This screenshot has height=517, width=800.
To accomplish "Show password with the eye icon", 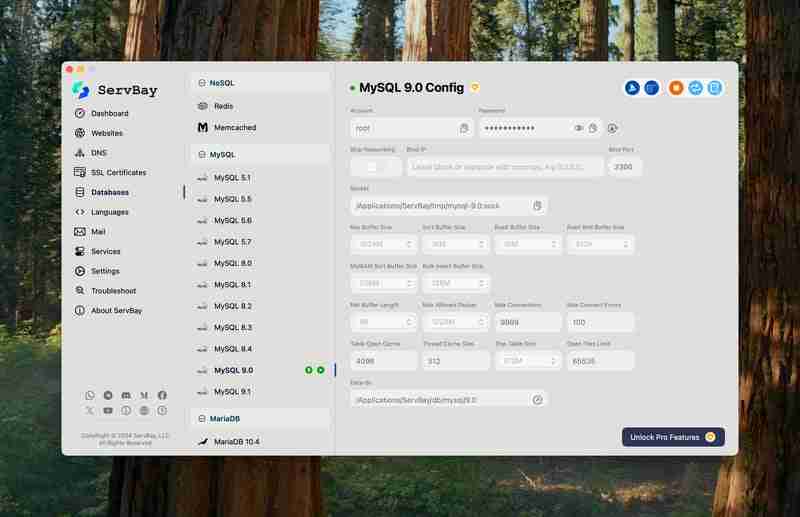I will click(x=579, y=128).
